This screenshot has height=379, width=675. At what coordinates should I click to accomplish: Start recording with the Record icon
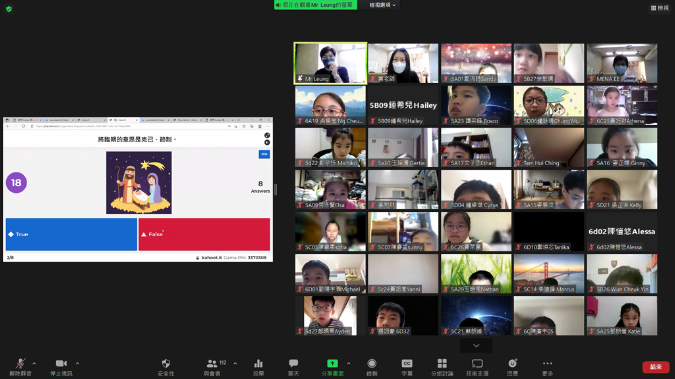(372, 367)
